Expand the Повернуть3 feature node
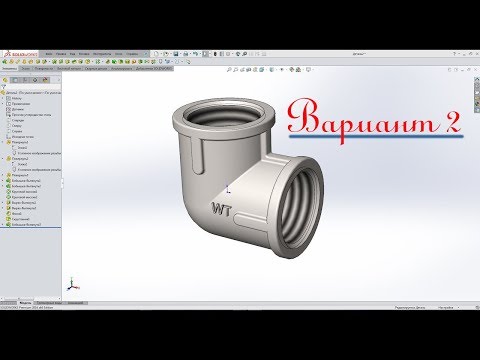This screenshot has width=480, height=360. pyautogui.click(x=3, y=175)
